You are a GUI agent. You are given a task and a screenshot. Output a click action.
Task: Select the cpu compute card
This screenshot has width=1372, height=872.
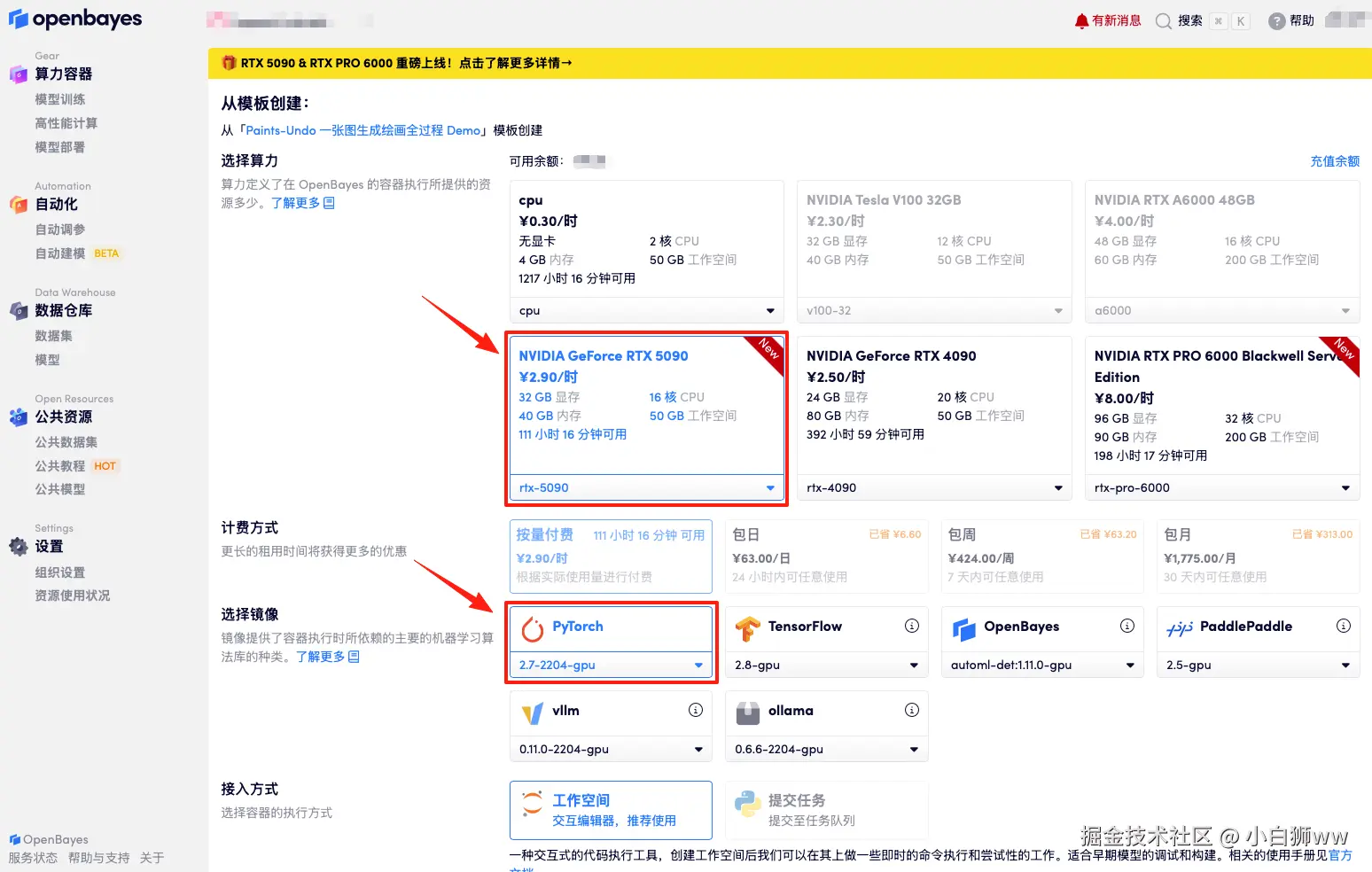click(x=647, y=239)
